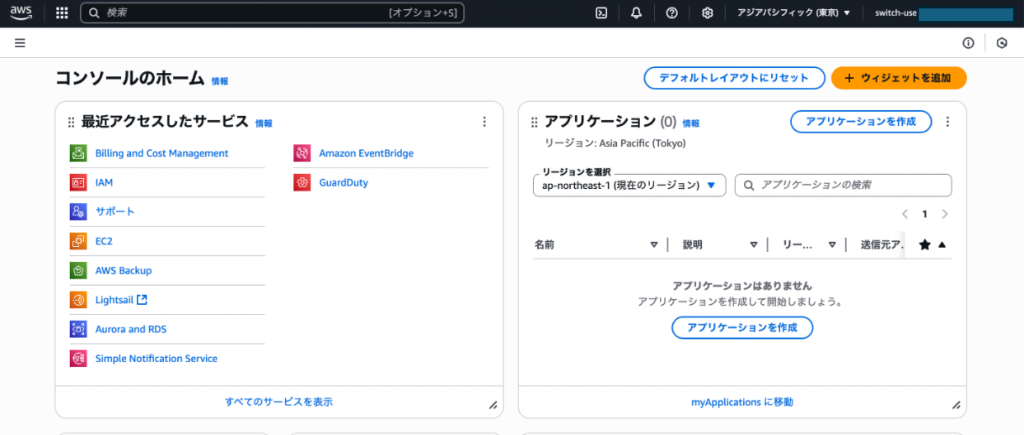Click the Simple Notification Service icon

(78, 359)
